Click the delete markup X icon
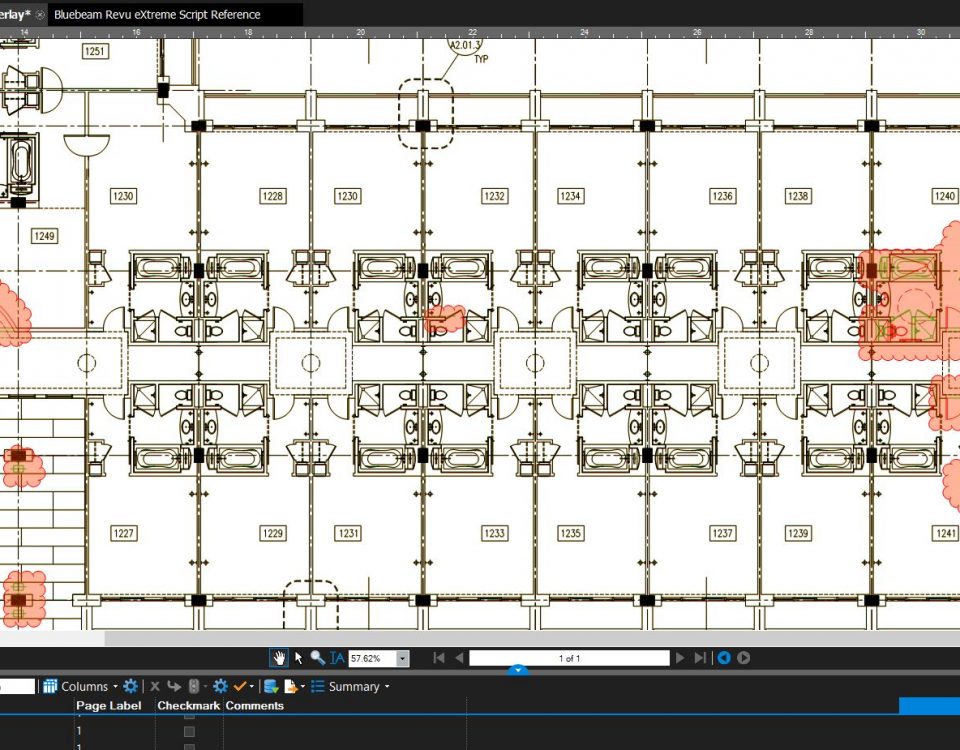Image resolution: width=960 pixels, height=750 pixels. [155, 686]
